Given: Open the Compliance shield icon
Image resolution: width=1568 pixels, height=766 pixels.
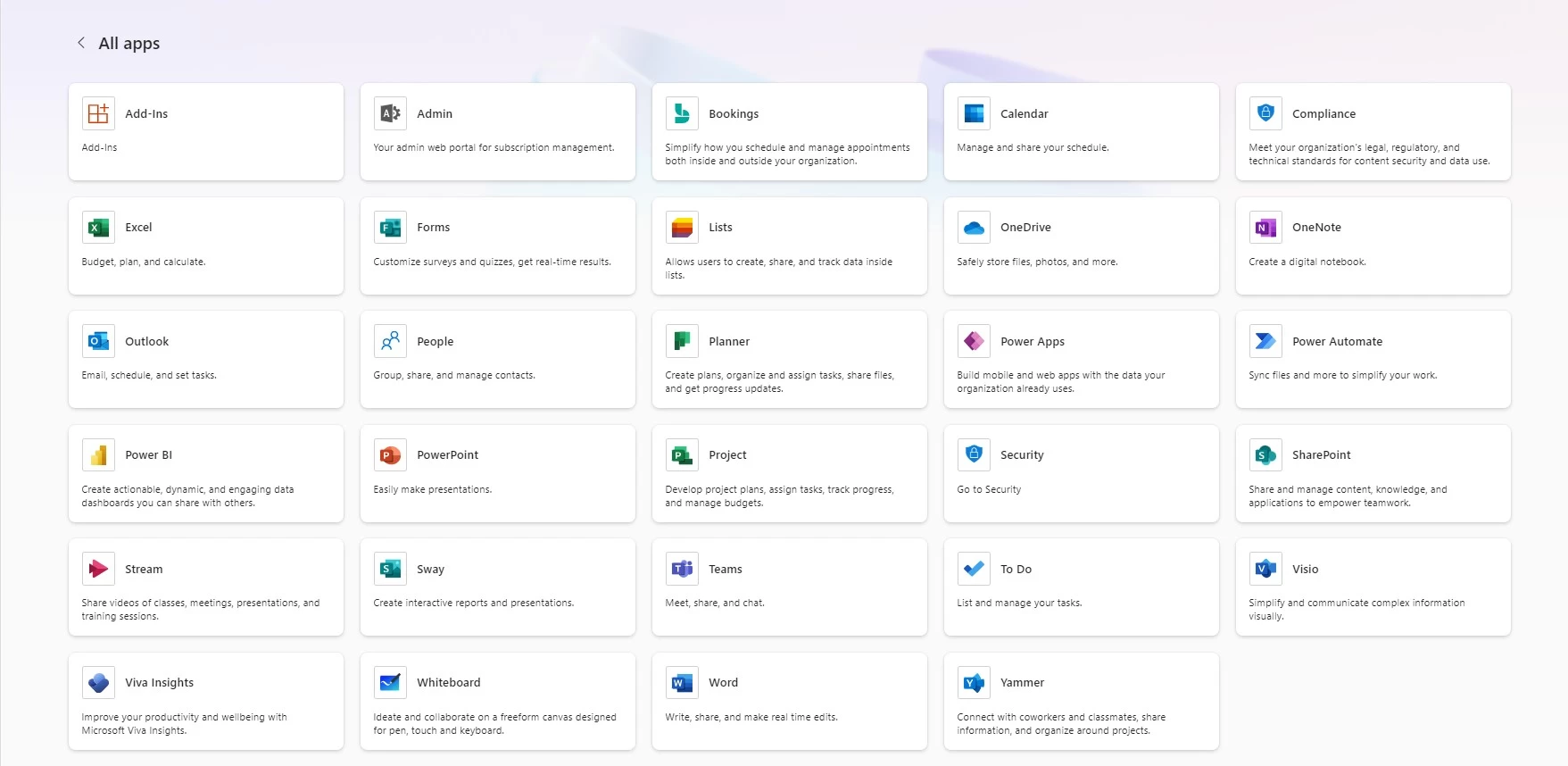Looking at the screenshot, I should [x=1265, y=113].
